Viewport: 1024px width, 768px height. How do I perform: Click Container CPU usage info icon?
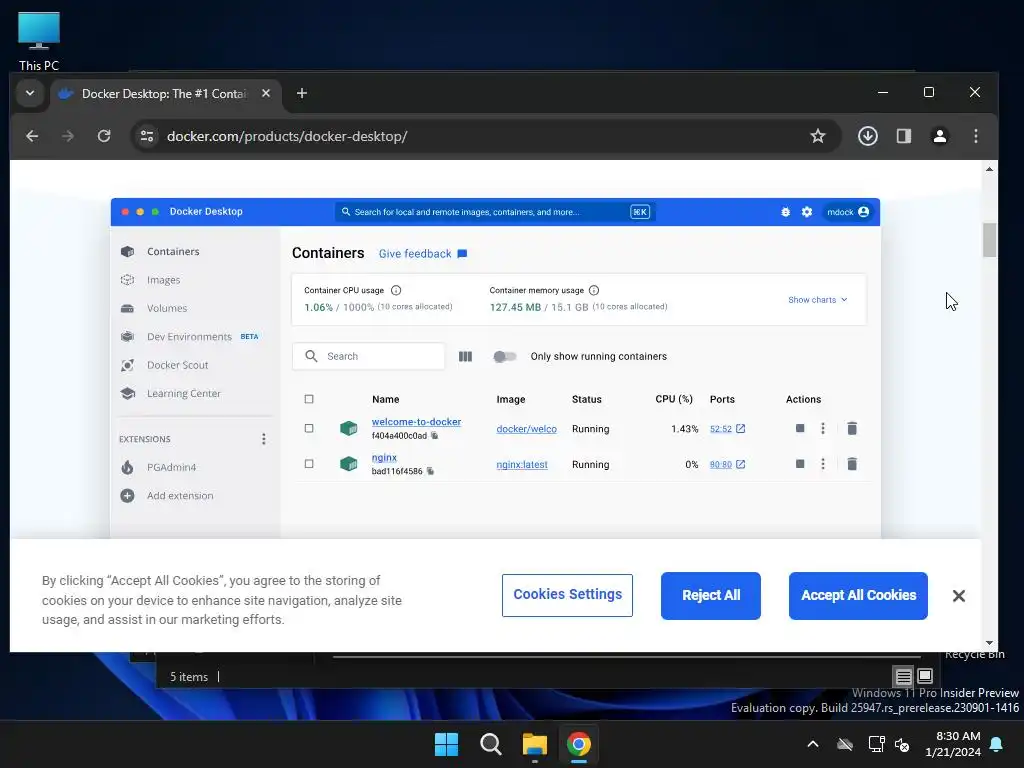pos(396,291)
